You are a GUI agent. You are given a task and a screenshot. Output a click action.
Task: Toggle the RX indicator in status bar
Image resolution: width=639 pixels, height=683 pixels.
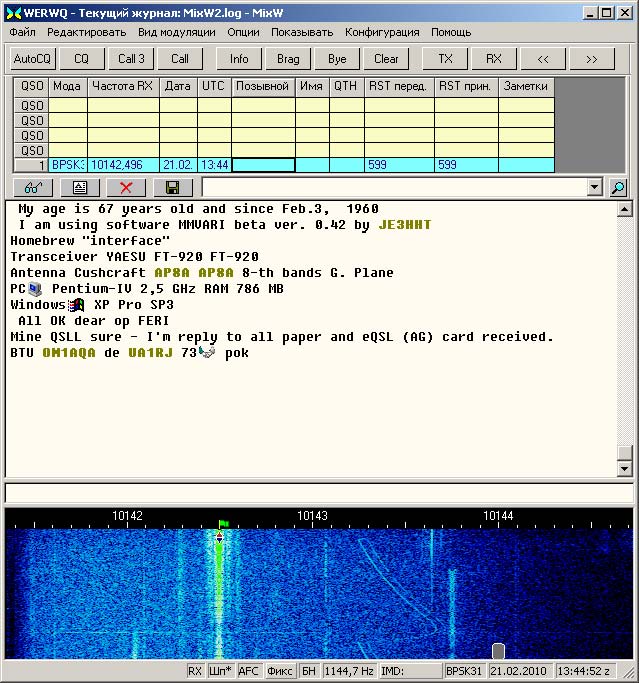(x=195, y=671)
